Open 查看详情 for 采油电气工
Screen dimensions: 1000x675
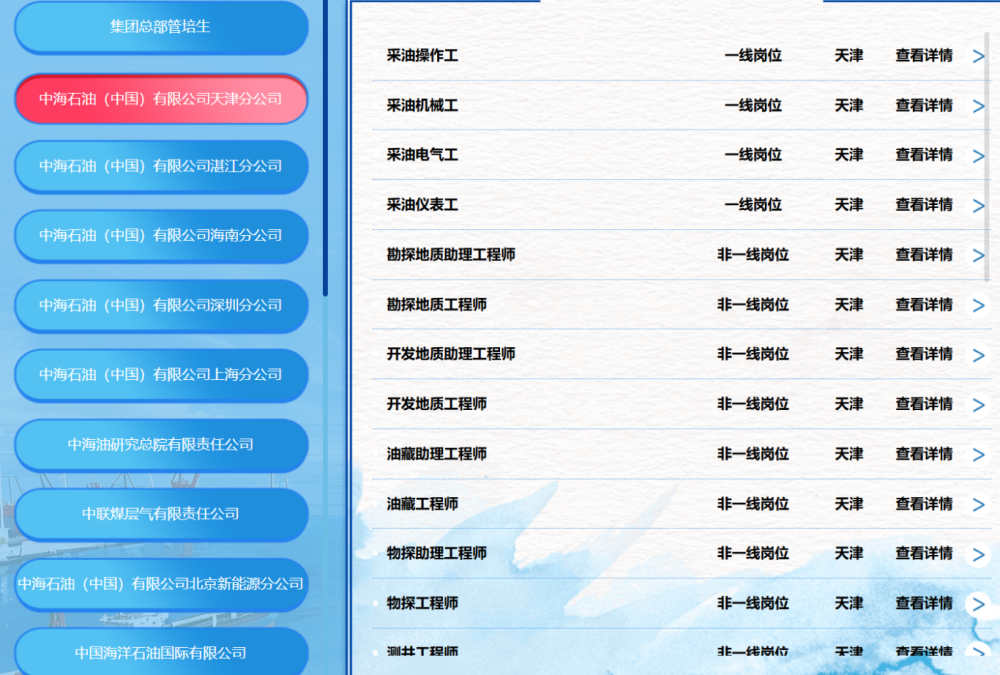pyautogui.click(x=923, y=156)
